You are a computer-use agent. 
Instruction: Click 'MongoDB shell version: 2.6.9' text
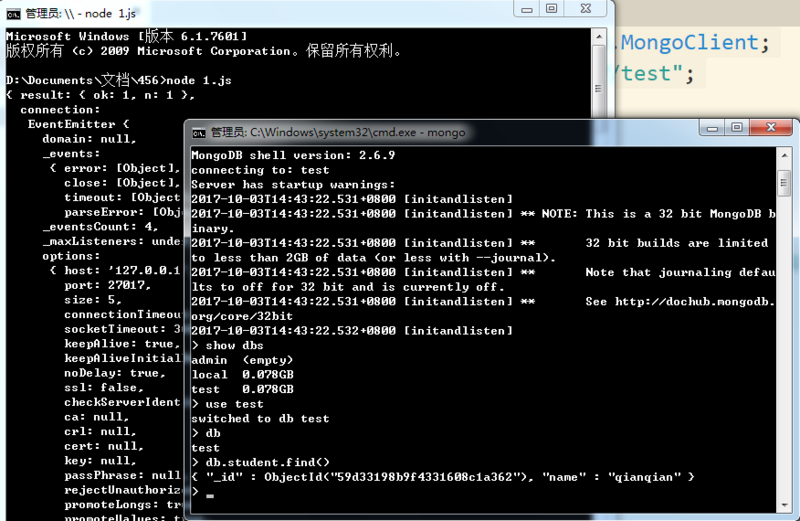tap(293, 155)
